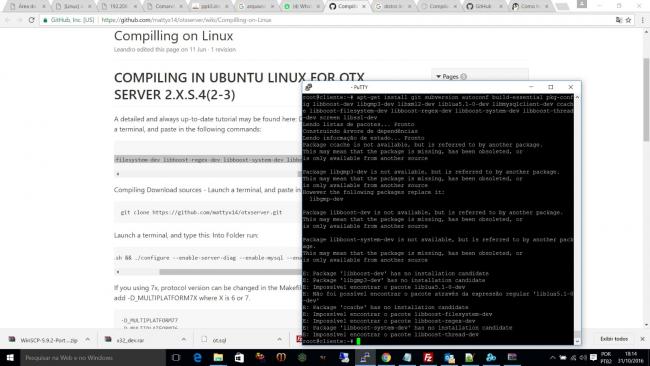Bookmark this page with the star icon
Image resolution: width=650 pixels, height=366 pixels.
pos(628,20)
